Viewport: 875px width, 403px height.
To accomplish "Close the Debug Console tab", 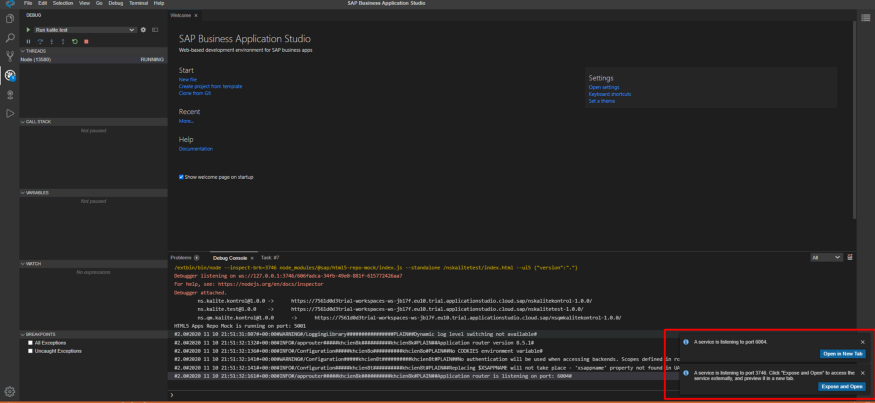I will 252,258.
